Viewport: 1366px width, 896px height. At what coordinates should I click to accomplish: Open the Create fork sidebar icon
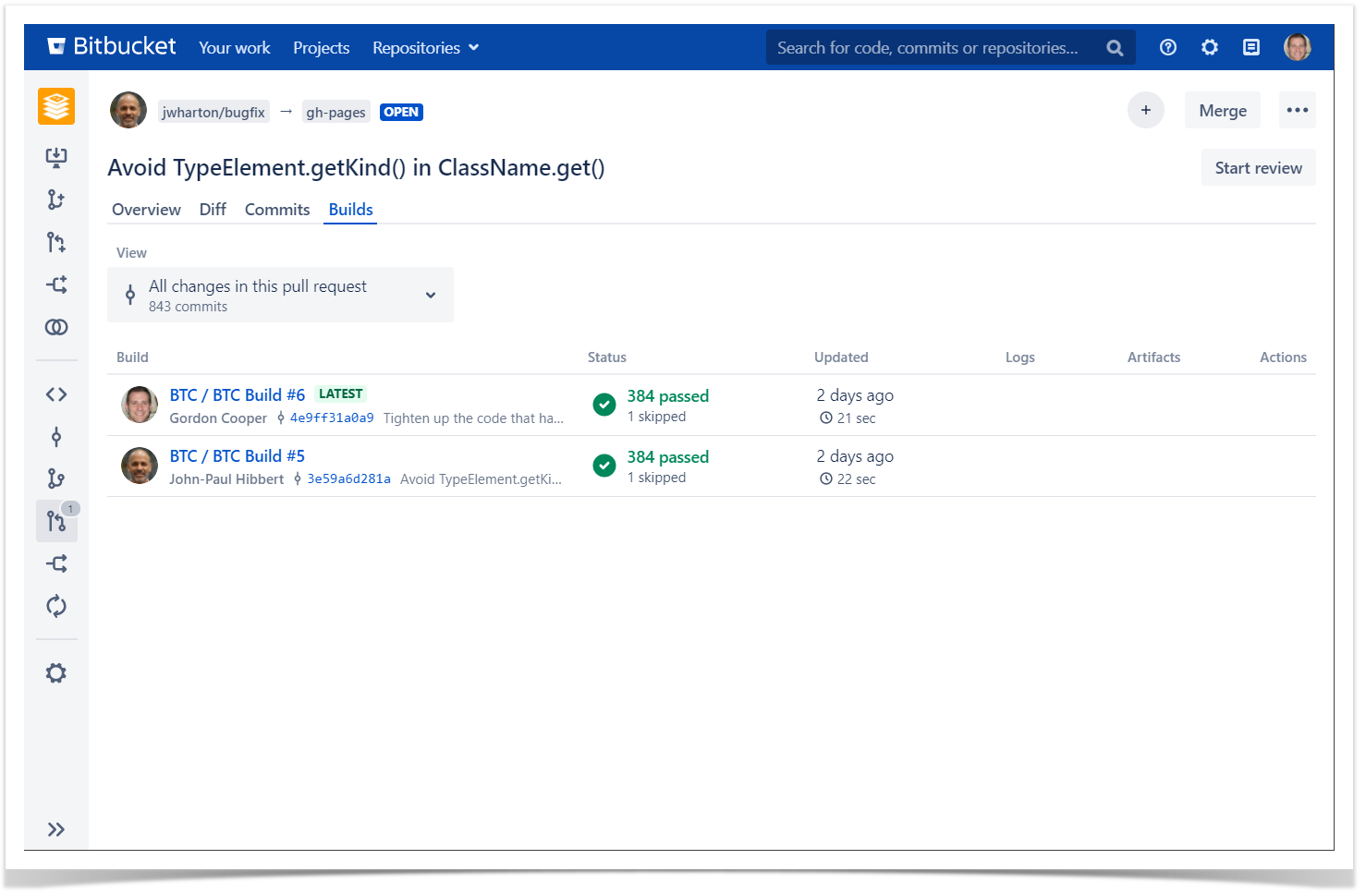click(56, 285)
